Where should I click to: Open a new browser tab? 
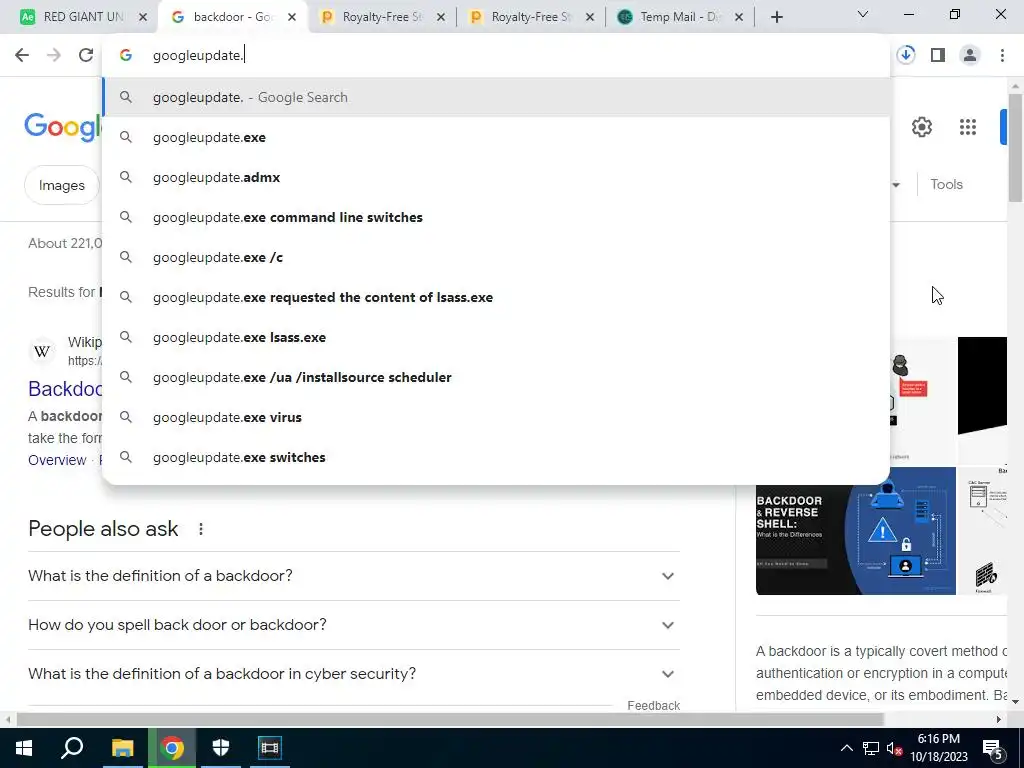tap(776, 17)
